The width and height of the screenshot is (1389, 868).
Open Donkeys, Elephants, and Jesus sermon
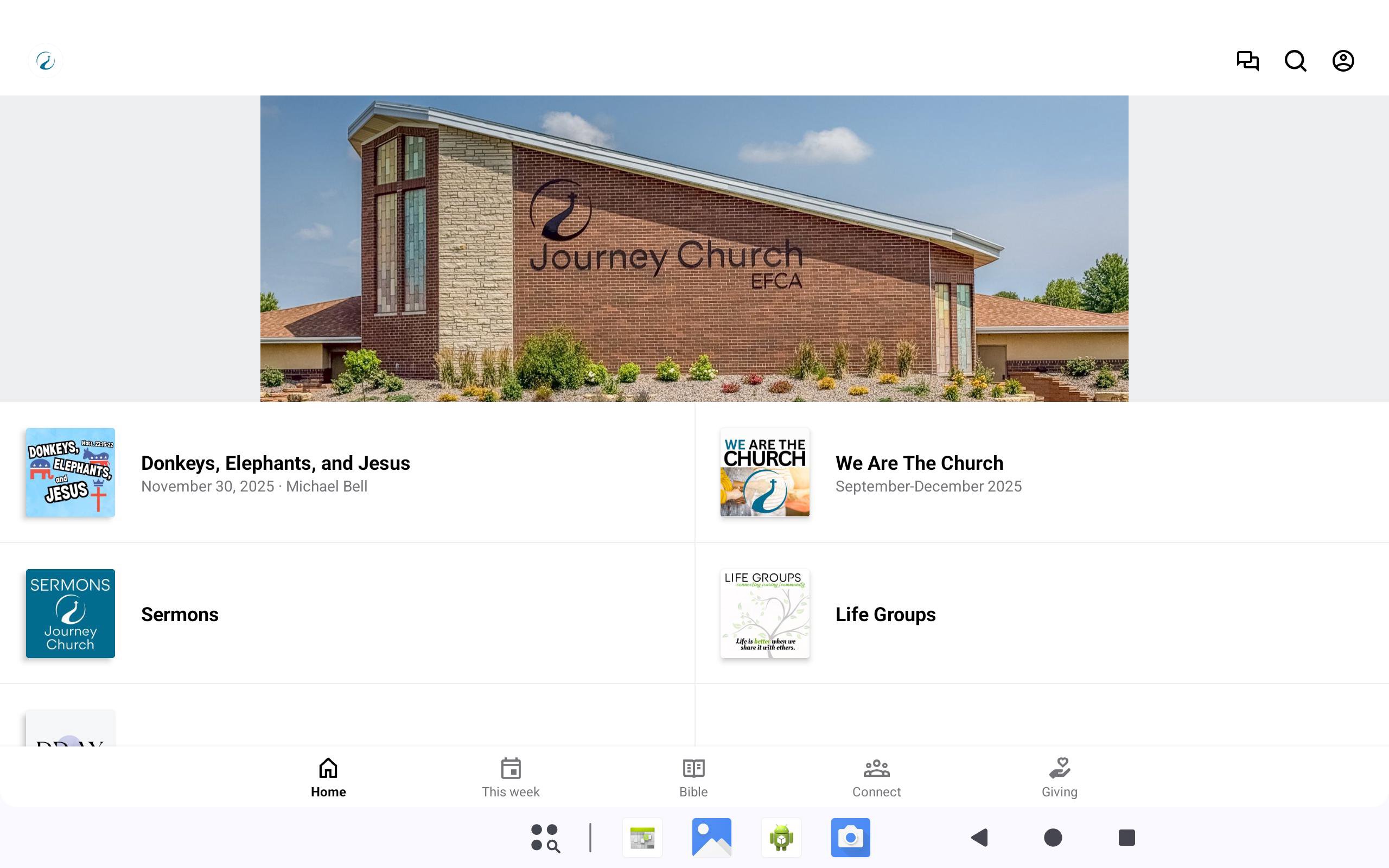coord(347,473)
